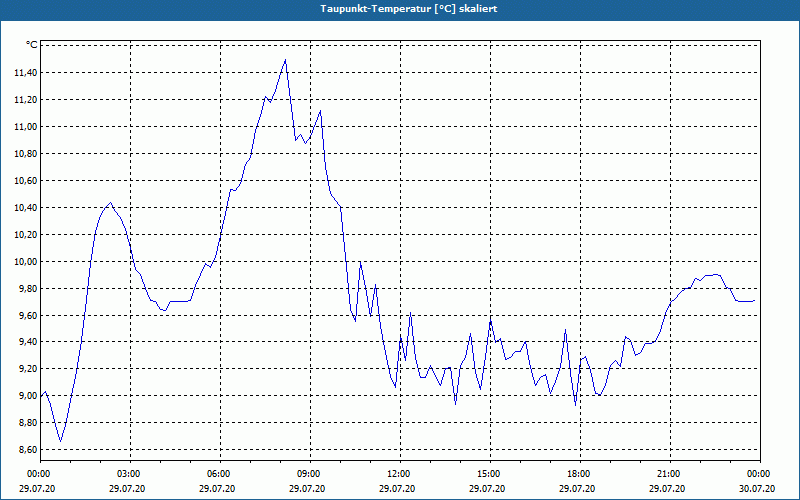
Task: Pick the 10,40 y-axis label
Action: (26, 208)
